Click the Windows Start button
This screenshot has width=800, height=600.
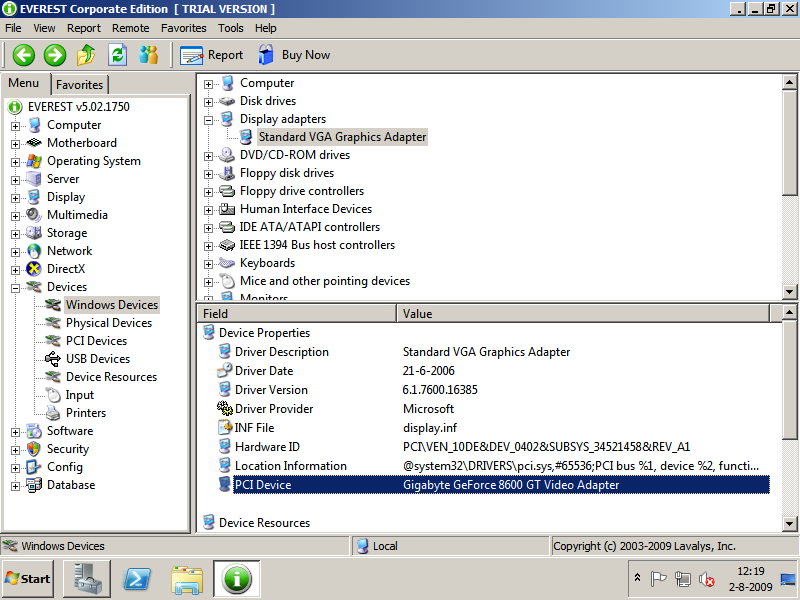[x=28, y=579]
